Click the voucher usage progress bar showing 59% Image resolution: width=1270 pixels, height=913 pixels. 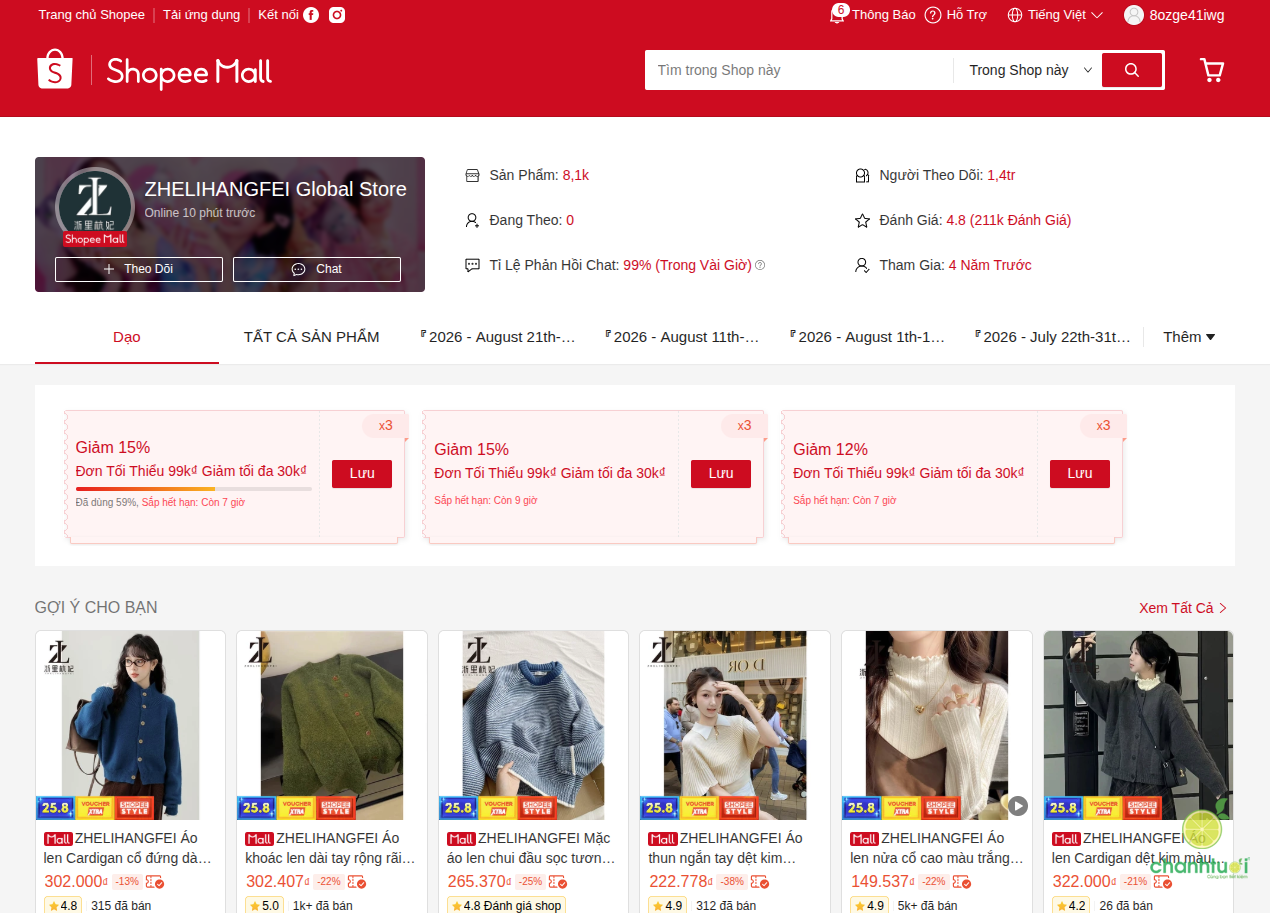pyautogui.click(x=194, y=489)
